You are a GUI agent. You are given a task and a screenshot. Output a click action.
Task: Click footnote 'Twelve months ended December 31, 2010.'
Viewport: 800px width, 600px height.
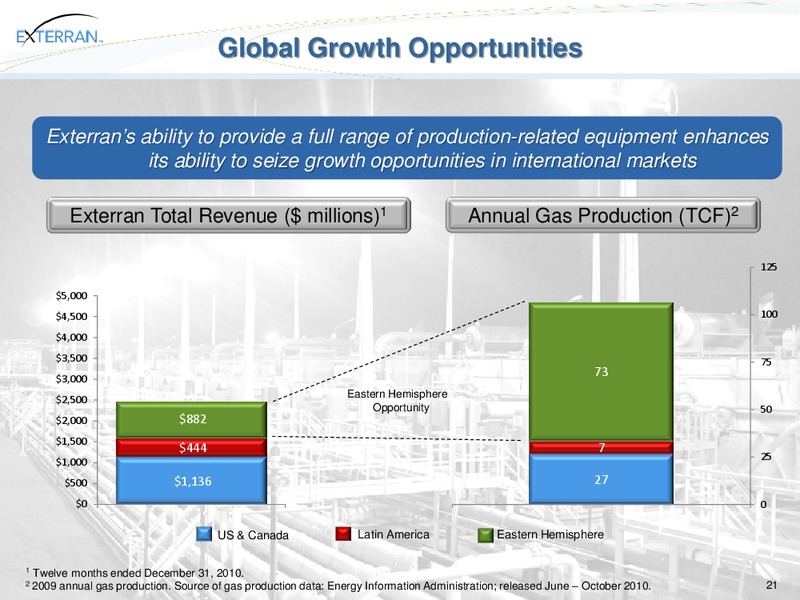134,573
